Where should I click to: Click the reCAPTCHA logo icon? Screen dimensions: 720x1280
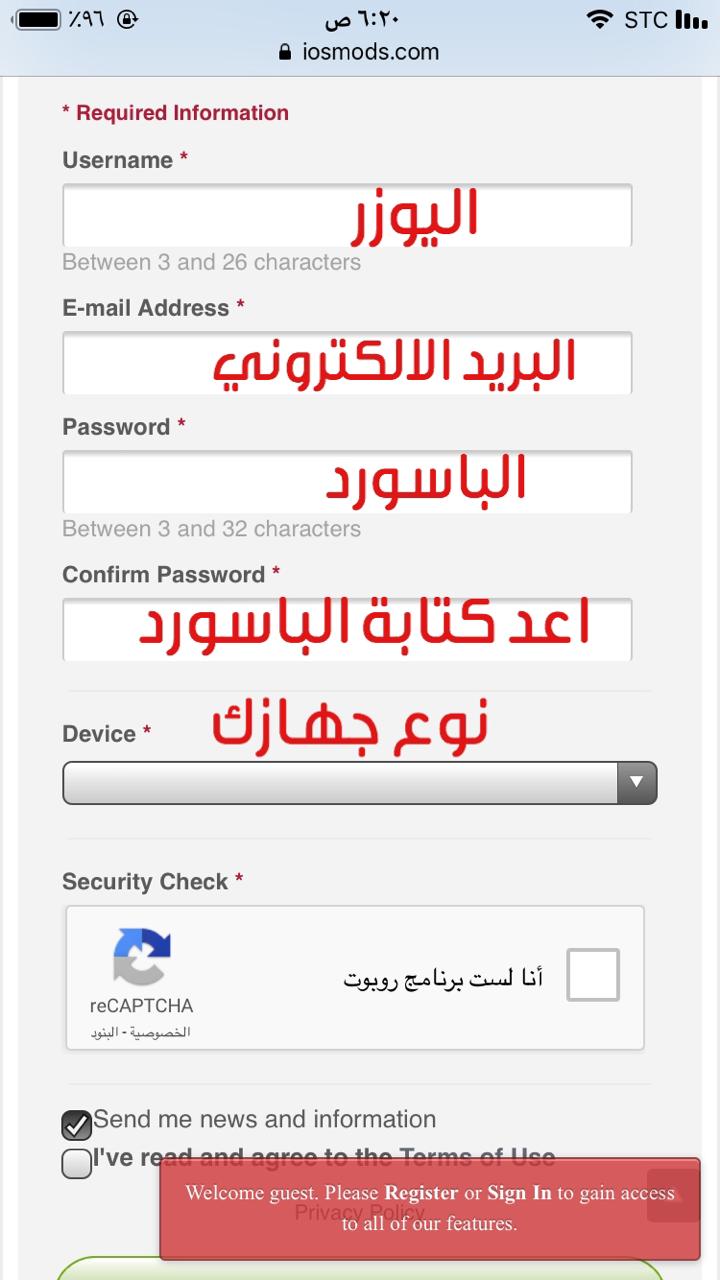tap(142, 957)
